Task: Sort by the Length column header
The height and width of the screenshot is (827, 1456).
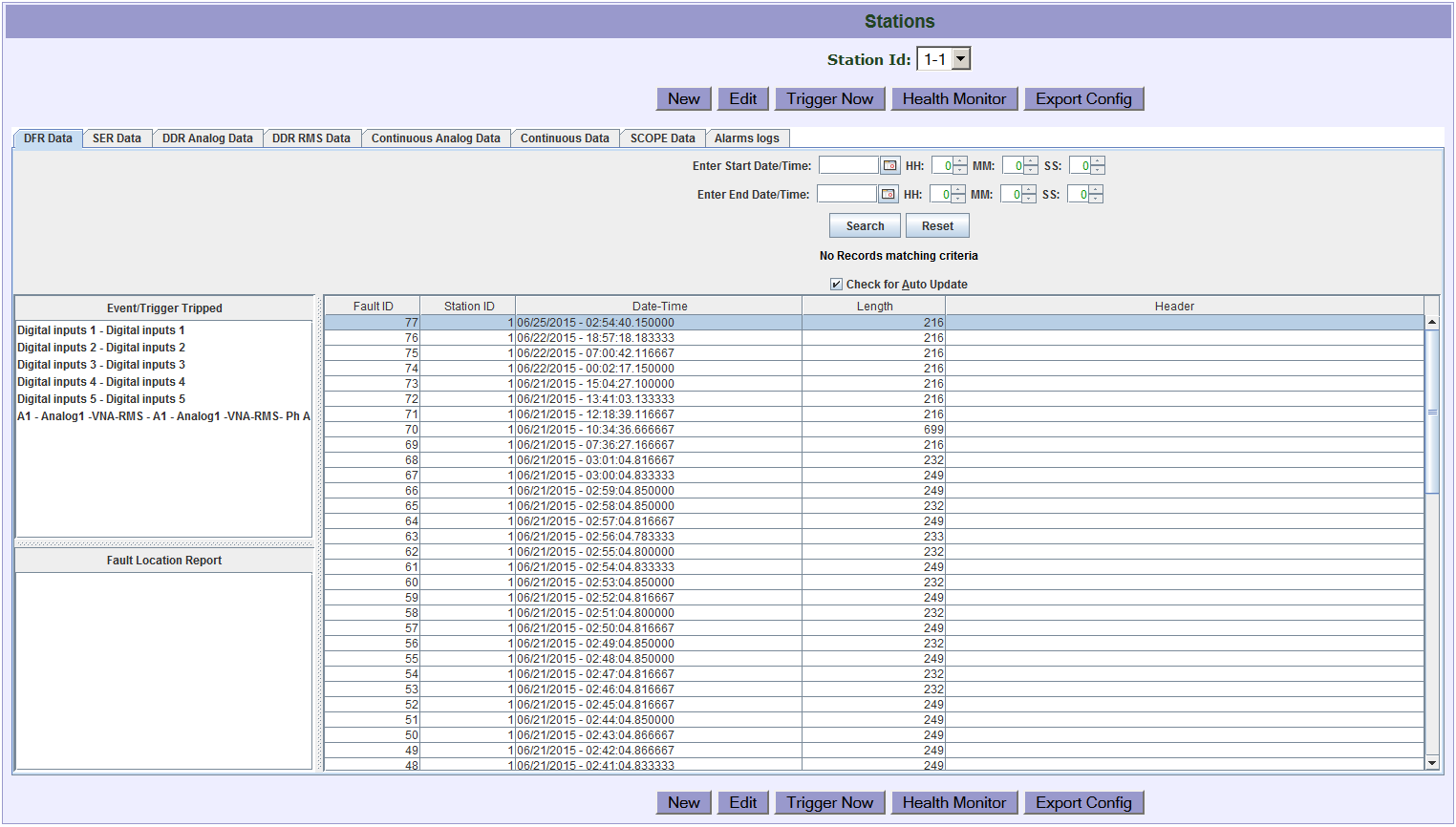Action: (874, 306)
